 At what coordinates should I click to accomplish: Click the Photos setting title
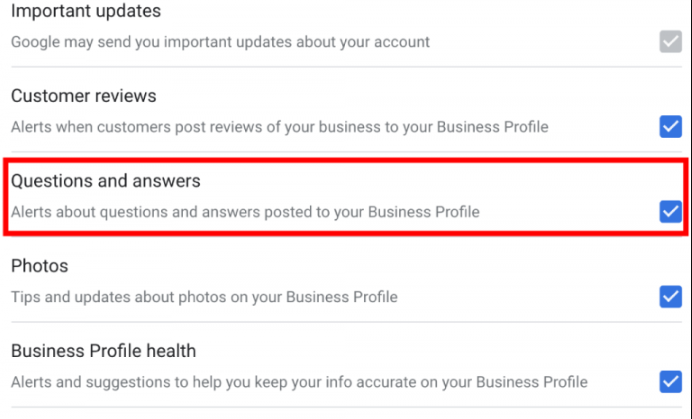coord(40,266)
